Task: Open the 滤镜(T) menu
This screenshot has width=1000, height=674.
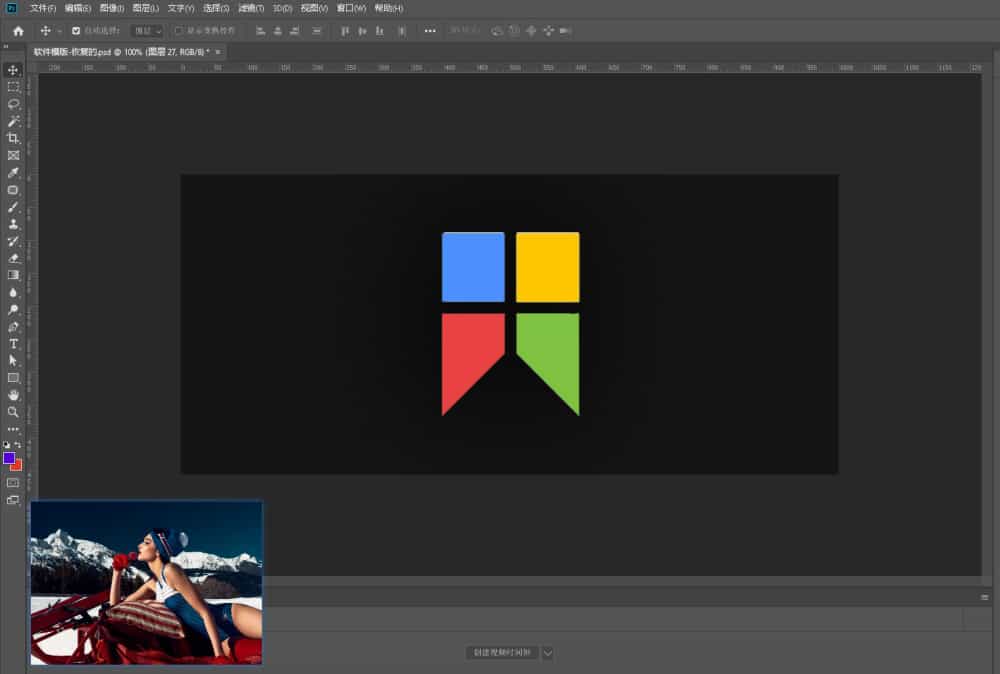Action: coord(251,8)
